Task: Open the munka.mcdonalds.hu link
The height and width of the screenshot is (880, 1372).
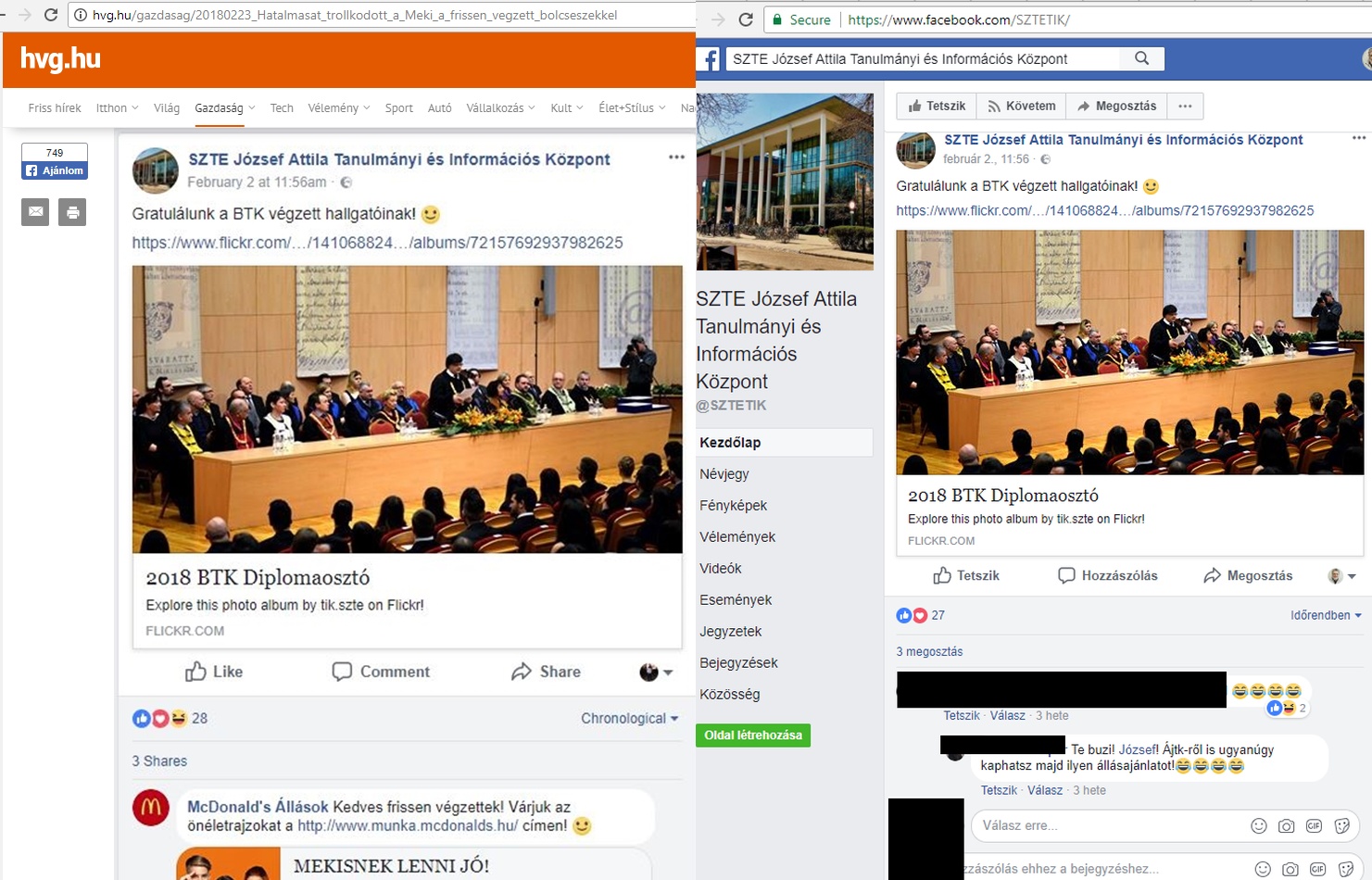Action: coord(408,825)
